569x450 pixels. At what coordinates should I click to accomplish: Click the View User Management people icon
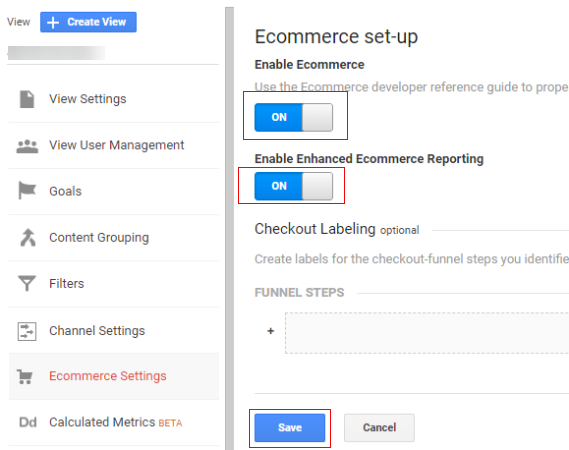tap(27, 146)
